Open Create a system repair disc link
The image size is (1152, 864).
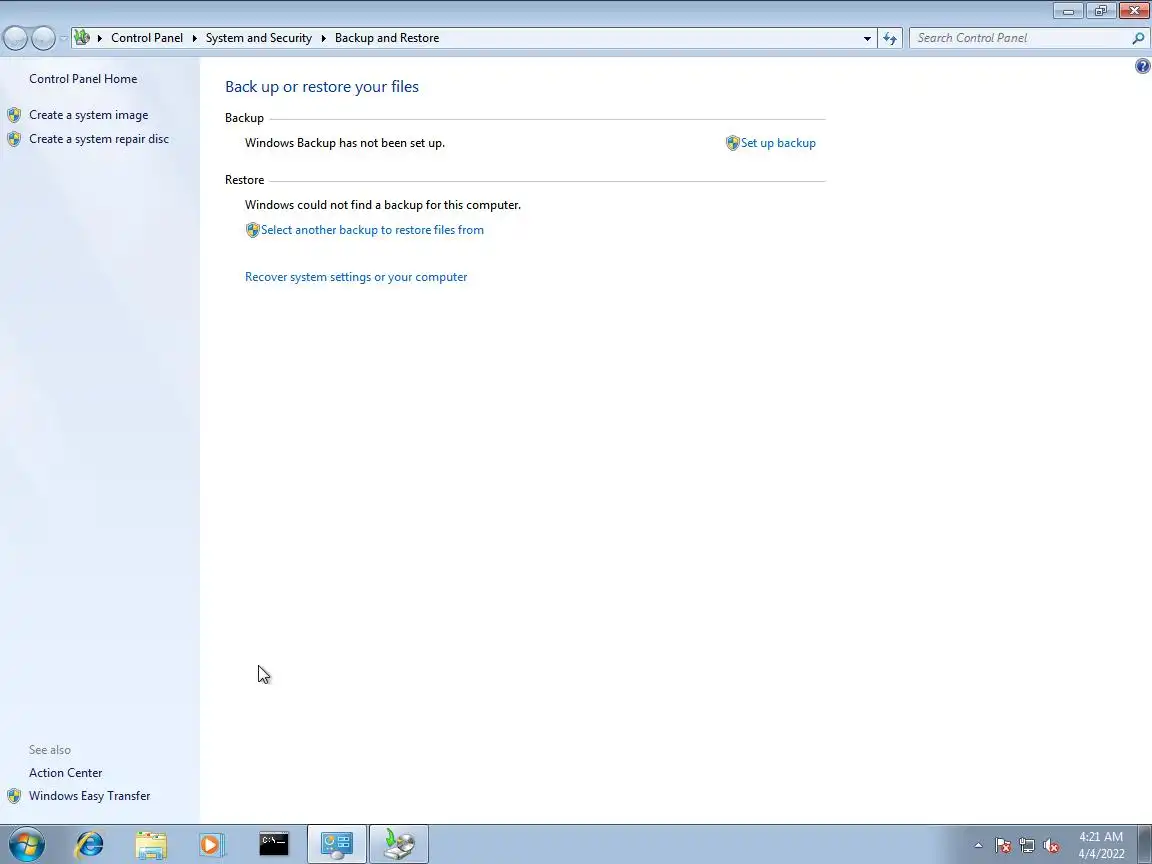(x=99, y=139)
